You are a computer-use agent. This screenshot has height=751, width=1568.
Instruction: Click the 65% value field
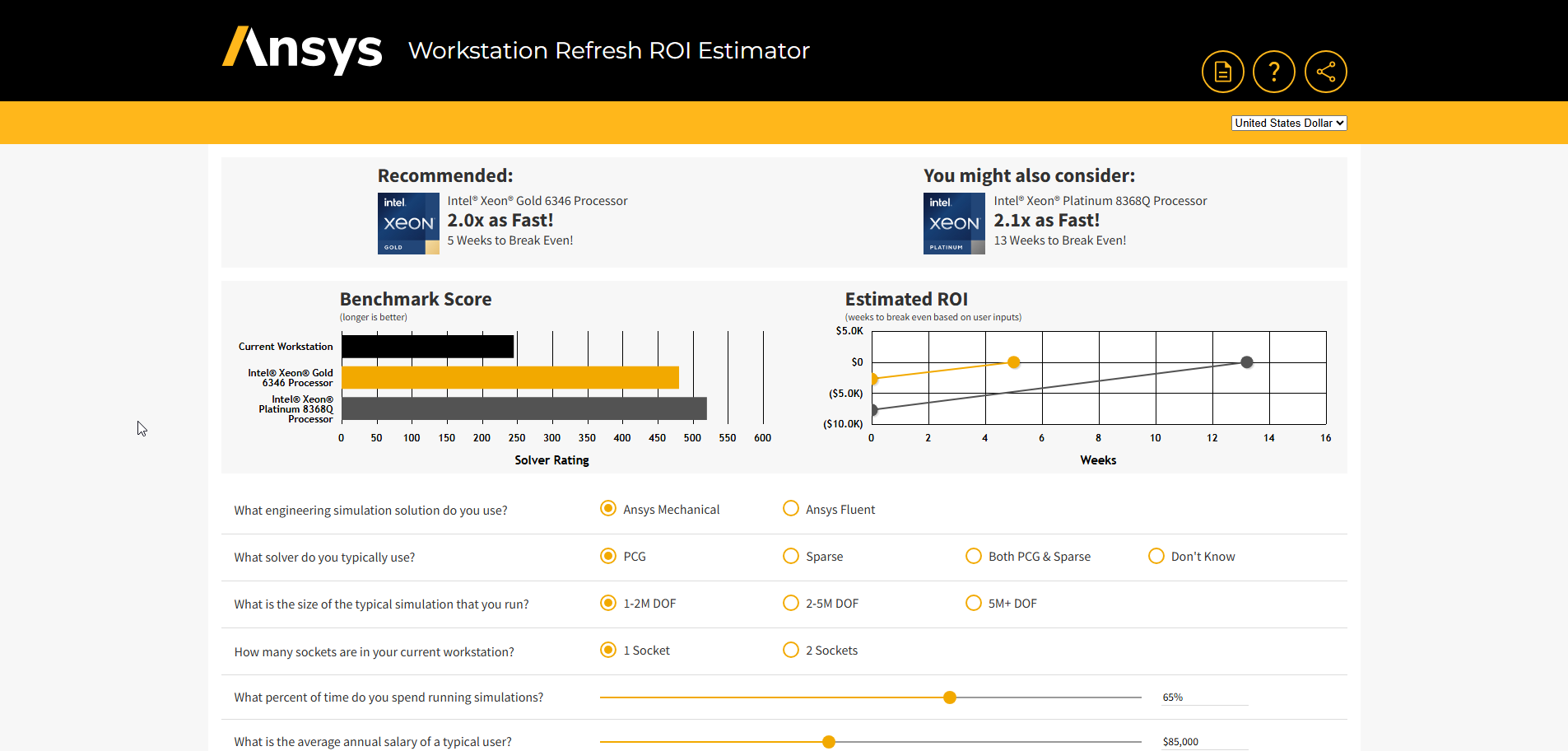(1205, 697)
